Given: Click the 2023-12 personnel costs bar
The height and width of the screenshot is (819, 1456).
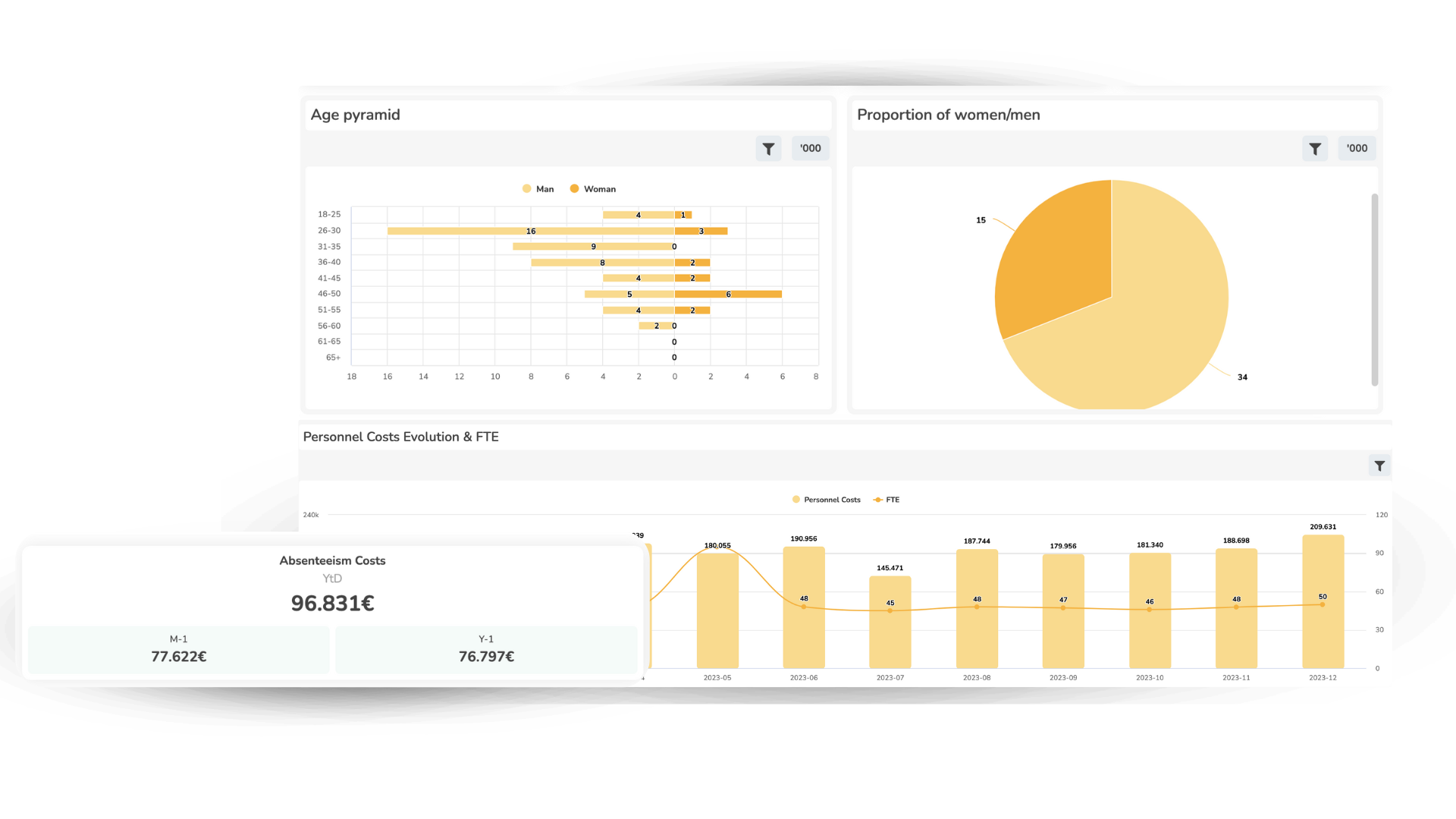Looking at the screenshot, I should pos(1323,601).
